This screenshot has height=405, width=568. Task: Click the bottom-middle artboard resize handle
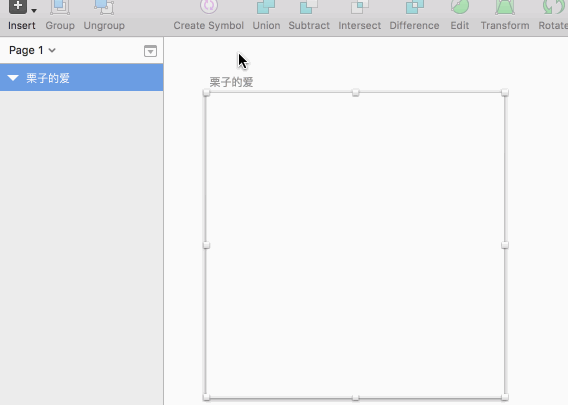[356, 398]
